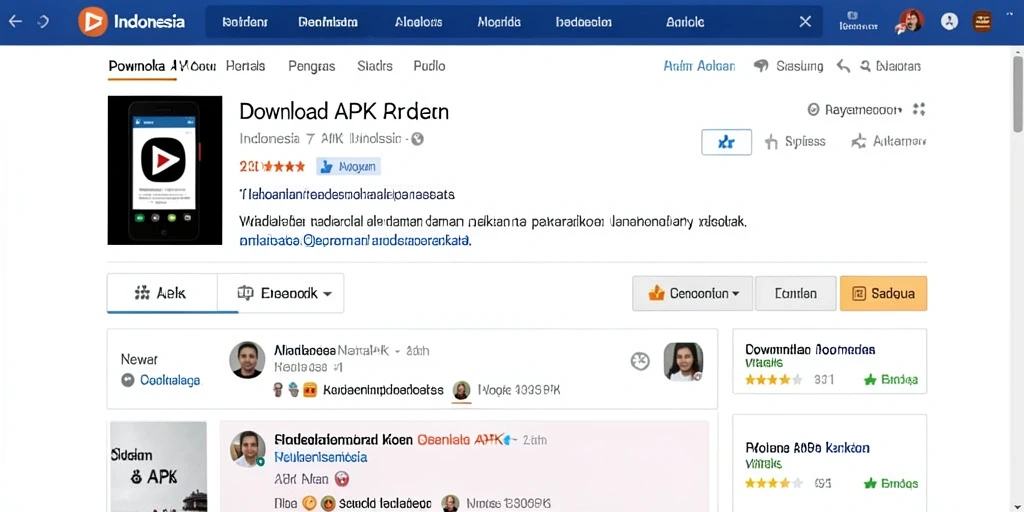The height and width of the screenshot is (512, 1024).
Task: Open the profile avatar in header
Action: click(x=911, y=21)
